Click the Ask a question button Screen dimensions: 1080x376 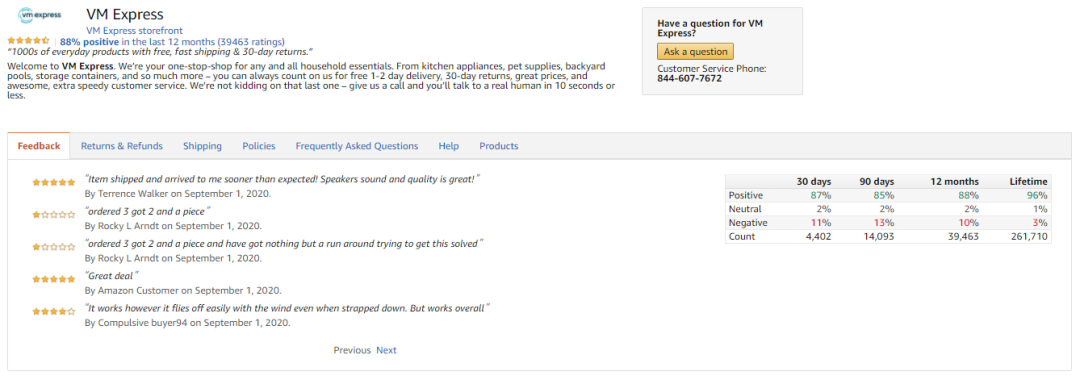(x=695, y=52)
